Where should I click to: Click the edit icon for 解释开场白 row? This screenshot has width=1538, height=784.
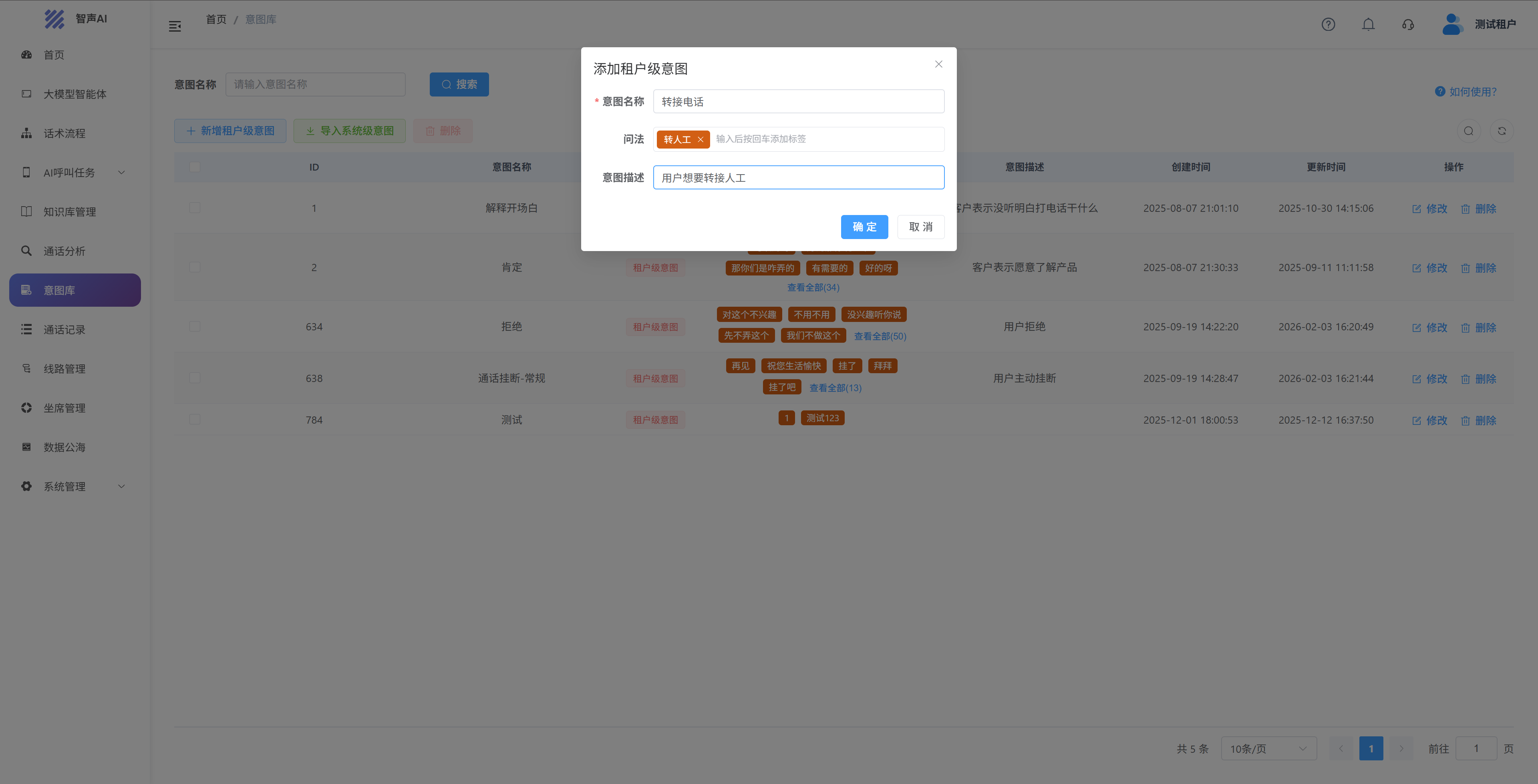[1416, 209]
